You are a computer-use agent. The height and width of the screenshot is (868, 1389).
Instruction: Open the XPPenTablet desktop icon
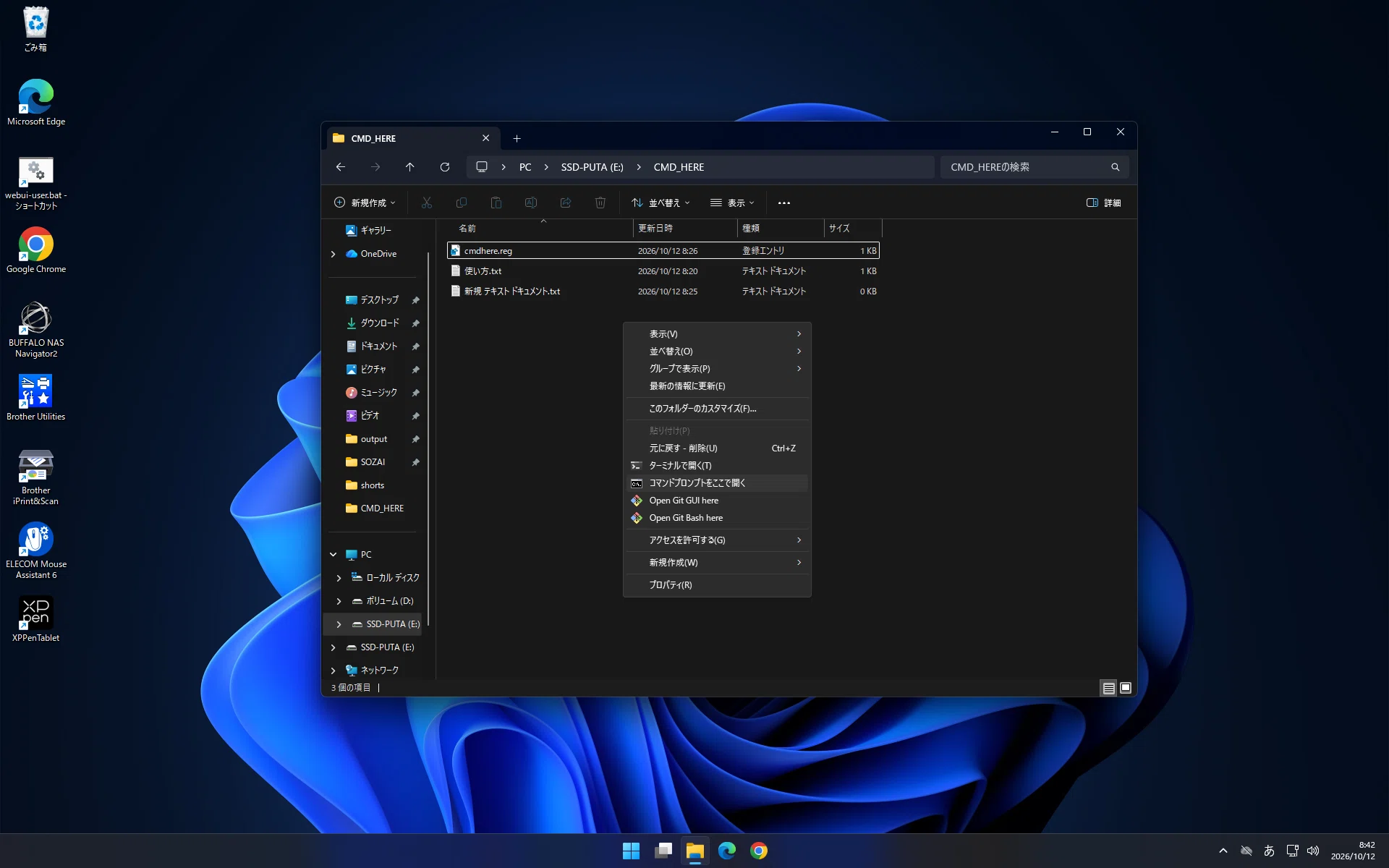pos(36,619)
